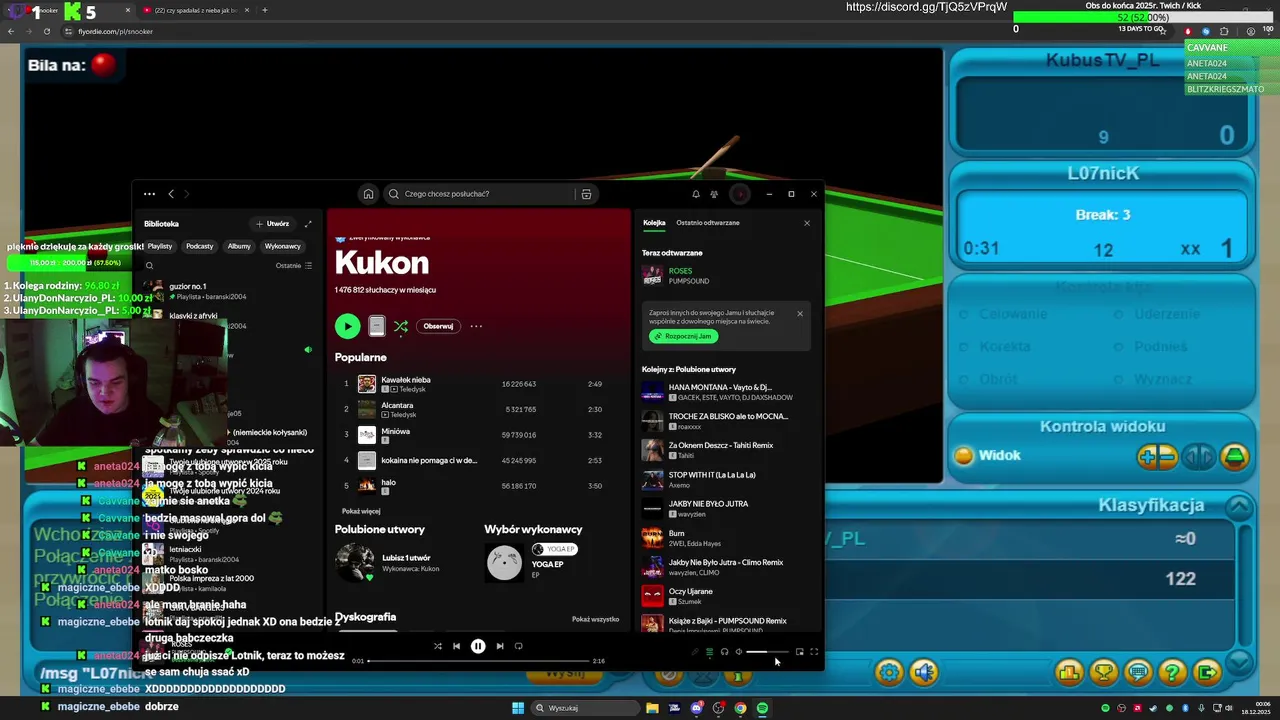Open the snooker trophy icon

1104,672
